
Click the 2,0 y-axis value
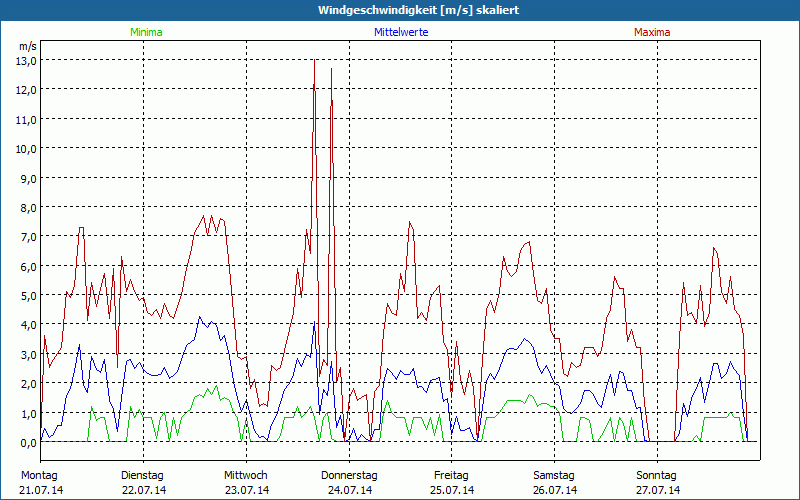click(x=29, y=384)
